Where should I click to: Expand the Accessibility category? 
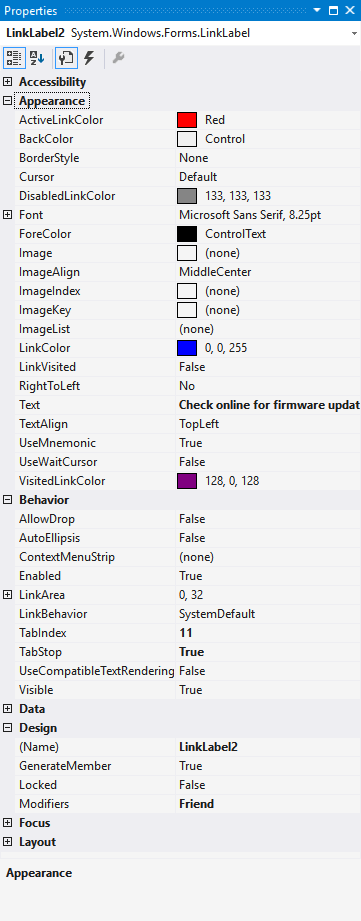tap(8, 82)
